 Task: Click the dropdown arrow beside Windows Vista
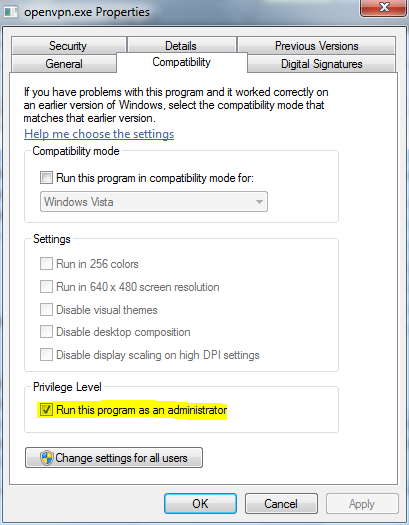(x=259, y=202)
